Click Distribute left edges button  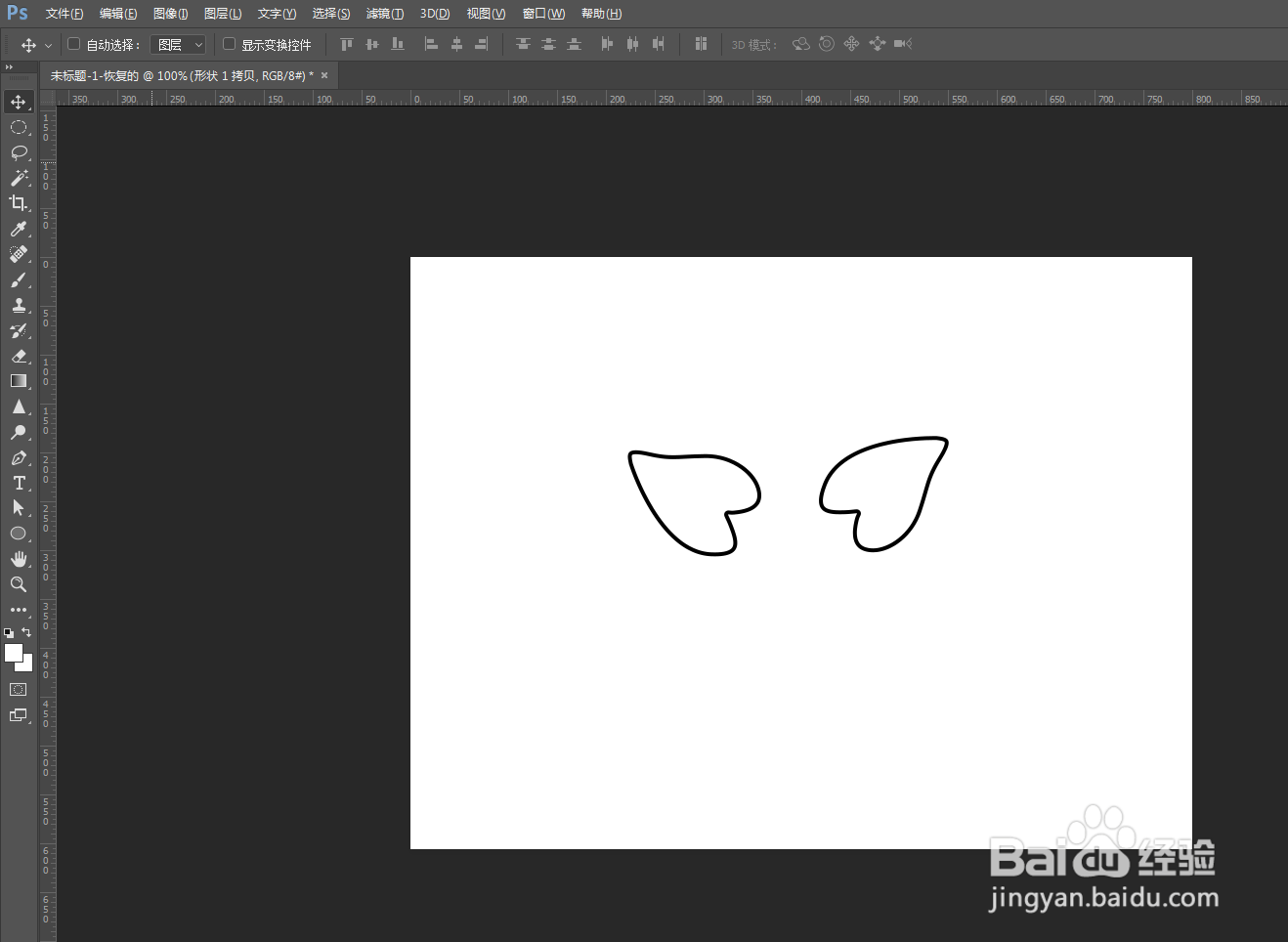607,44
